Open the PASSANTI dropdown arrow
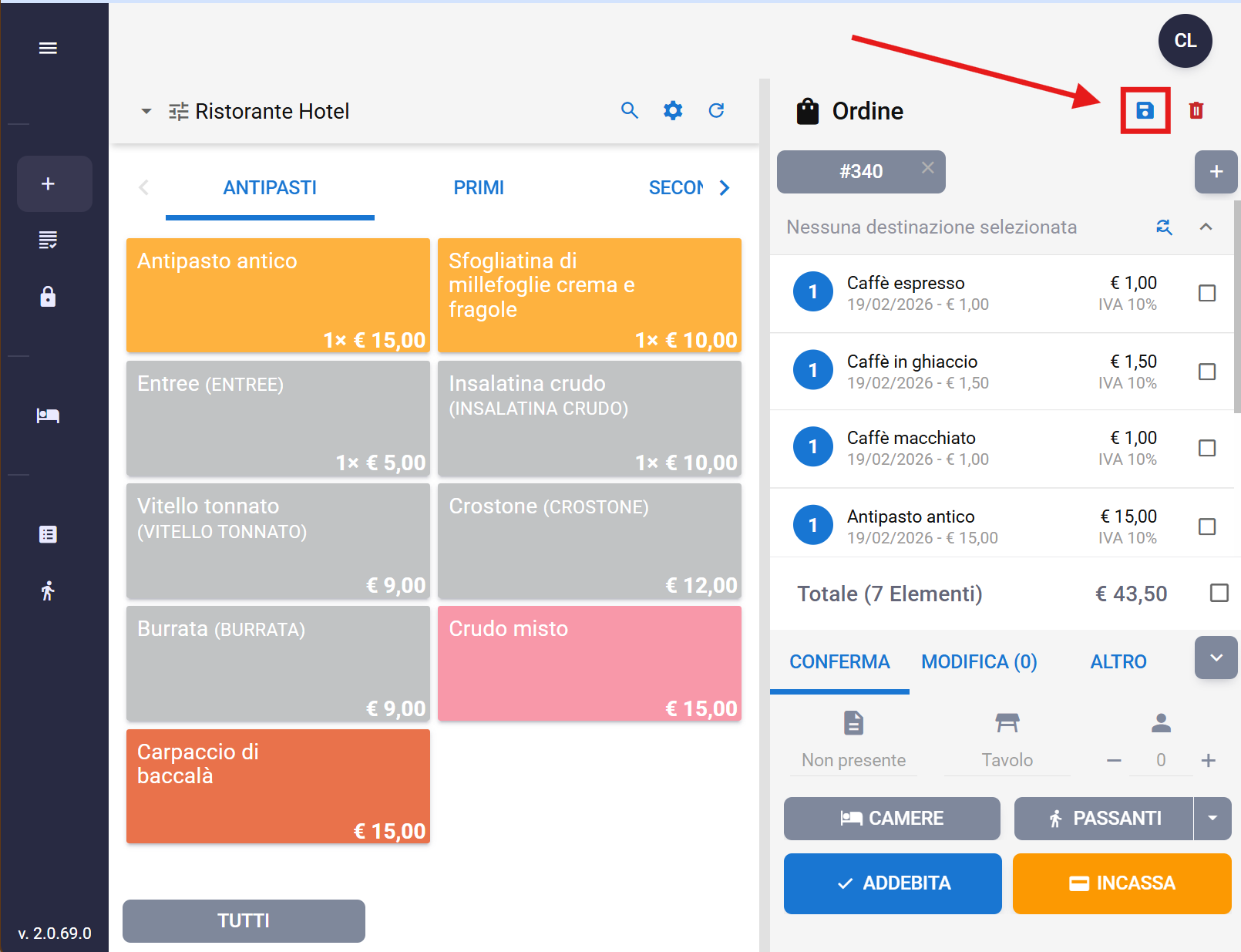The height and width of the screenshot is (952, 1241). tap(1212, 819)
